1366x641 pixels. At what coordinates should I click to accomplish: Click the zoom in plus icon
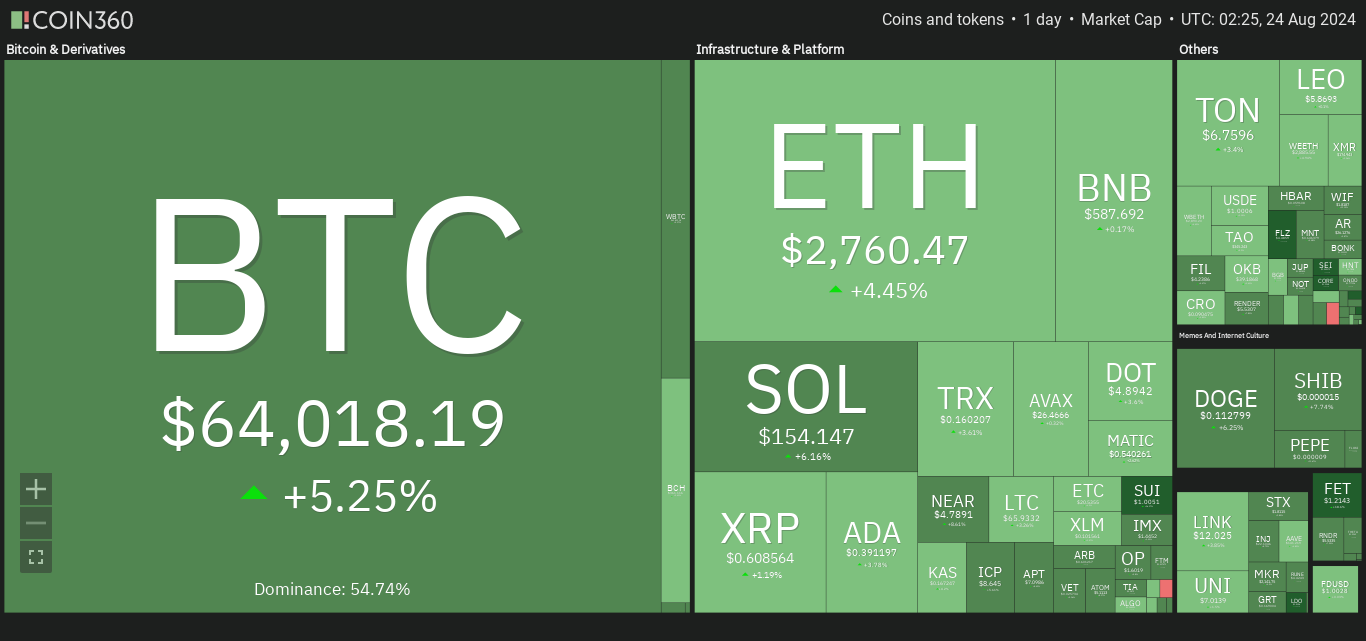pos(36,489)
